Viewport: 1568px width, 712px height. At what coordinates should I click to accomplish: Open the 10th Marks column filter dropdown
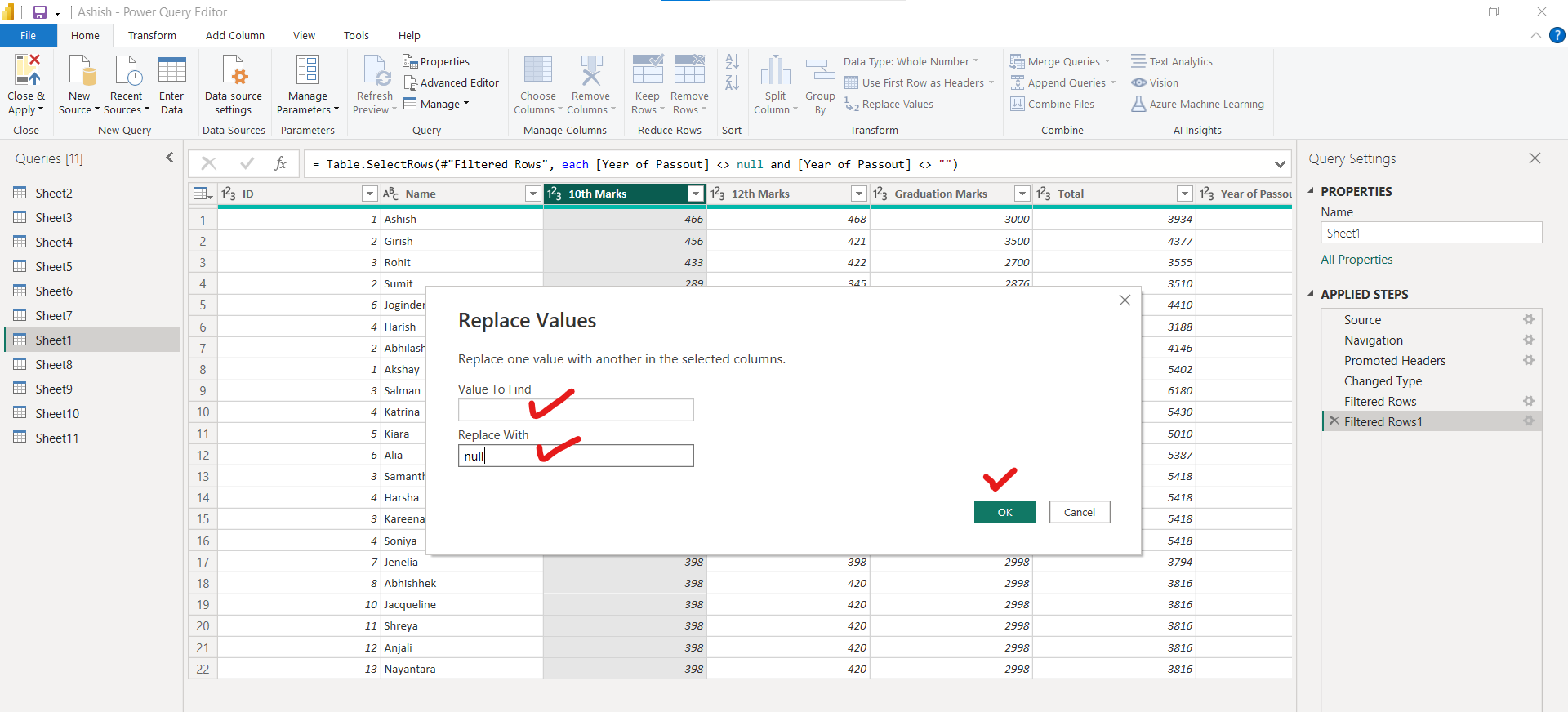[695, 194]
